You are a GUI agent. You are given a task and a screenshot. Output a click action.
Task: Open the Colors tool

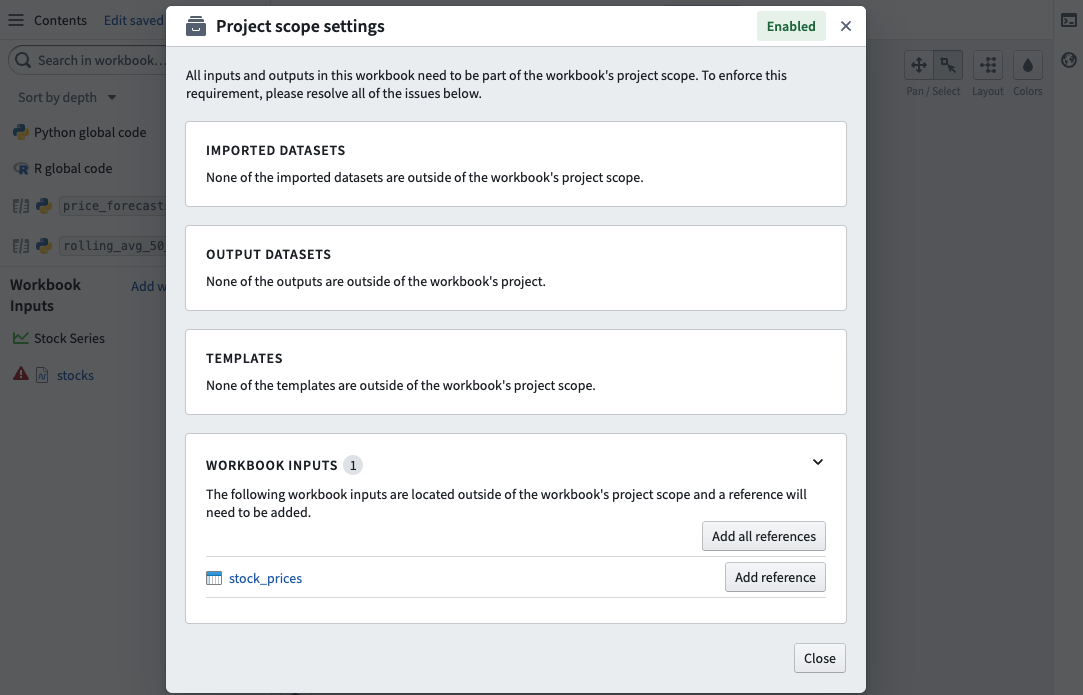(1028, 66)
